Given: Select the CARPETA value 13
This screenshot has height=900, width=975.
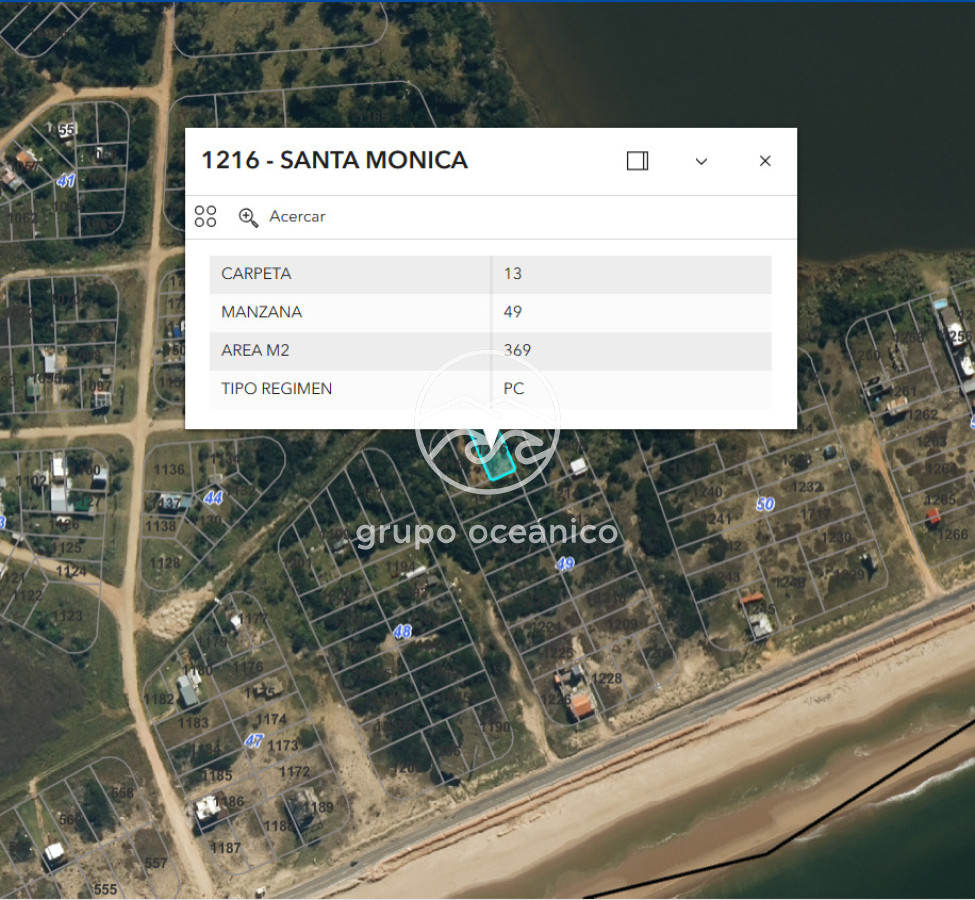Looking at the screenshot, I should [512, 274].
